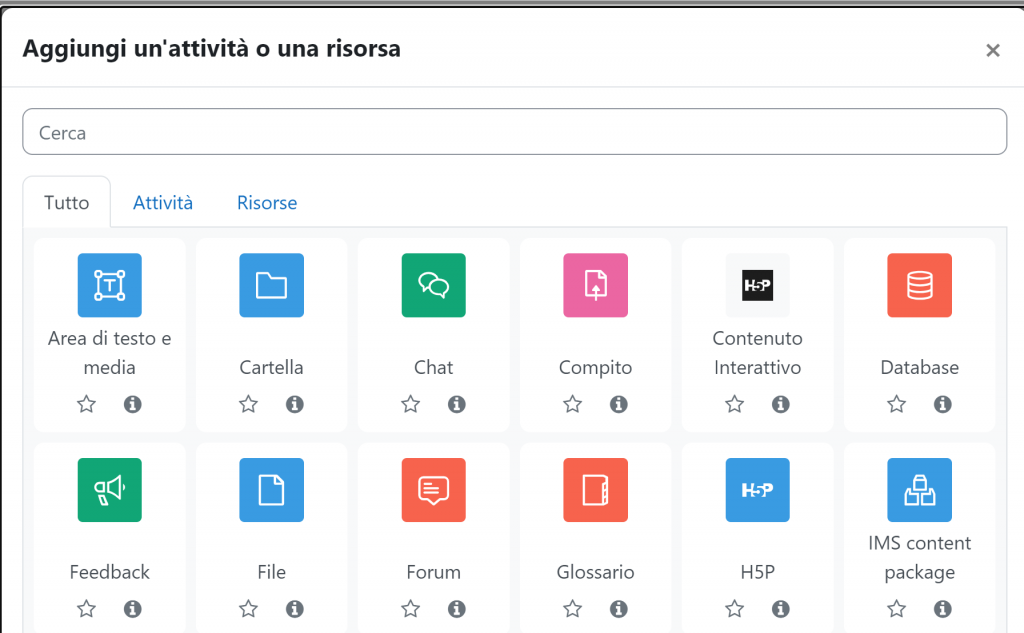
Task: Switch to the Tutto tab
Action: click(x=67, y=203)
